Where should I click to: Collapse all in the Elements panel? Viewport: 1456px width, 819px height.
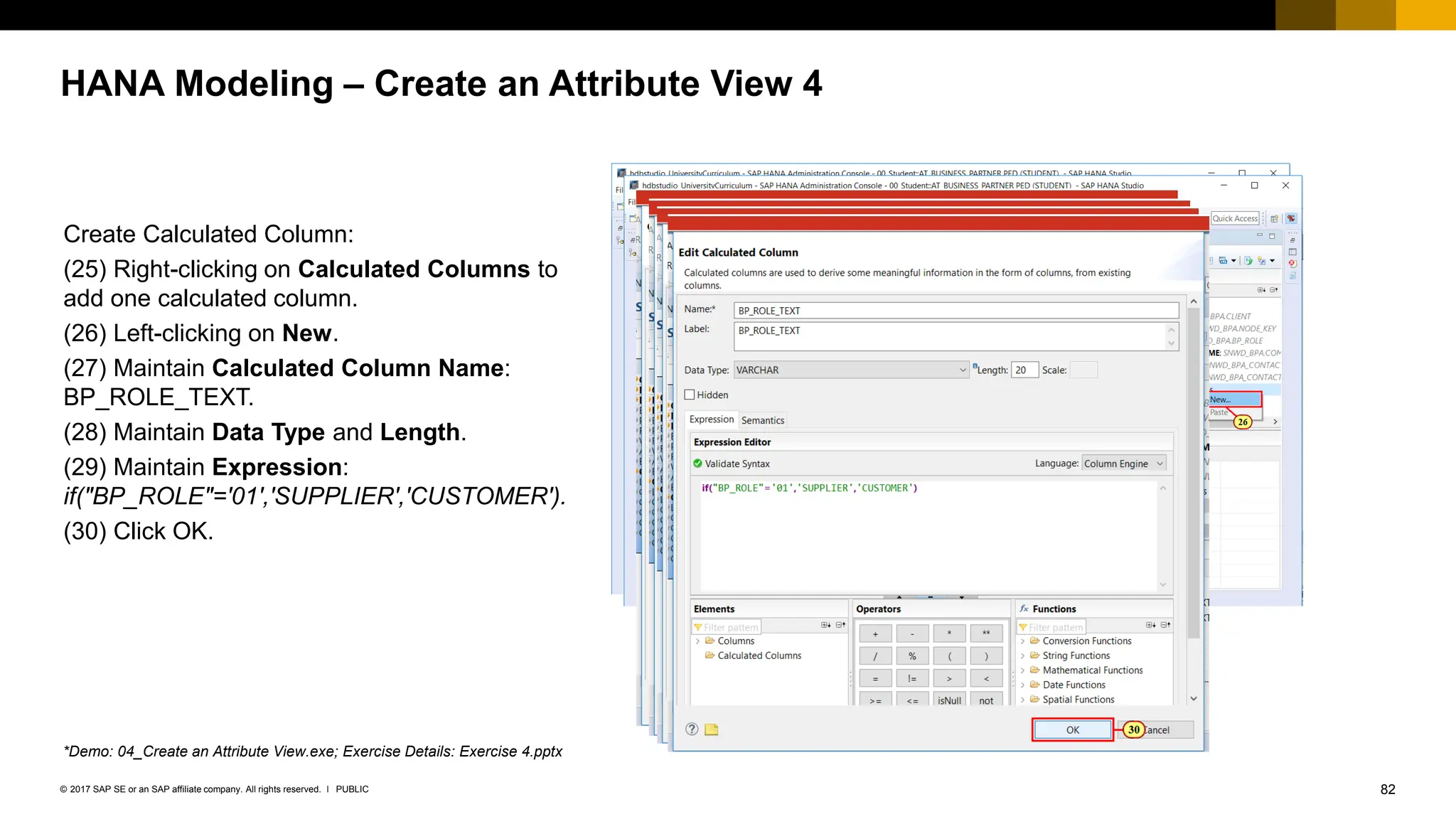pyautogui.click(x=840, y=625)
